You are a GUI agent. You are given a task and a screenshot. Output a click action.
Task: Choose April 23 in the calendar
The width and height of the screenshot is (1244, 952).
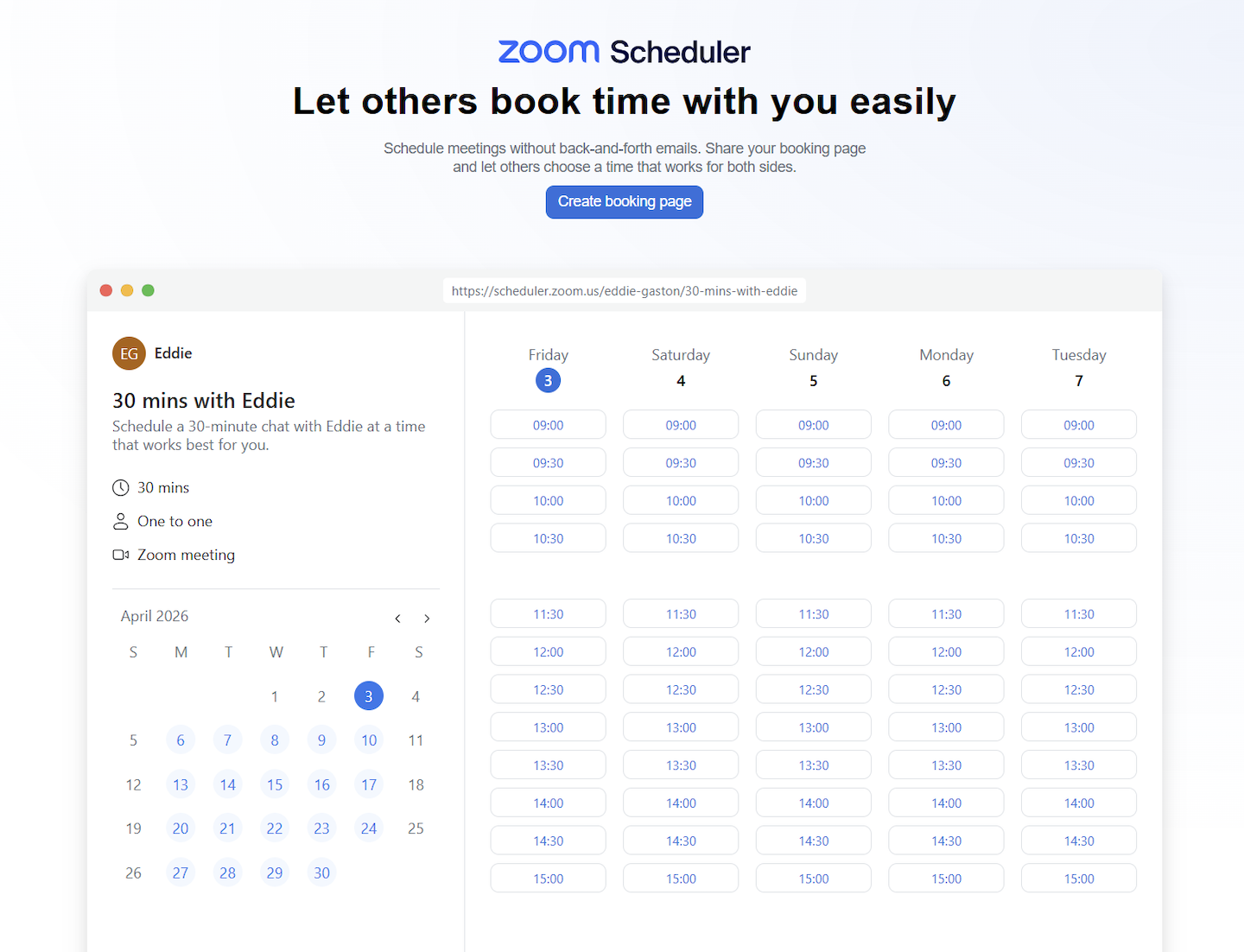pyautogui.click(x=321, y=828)
